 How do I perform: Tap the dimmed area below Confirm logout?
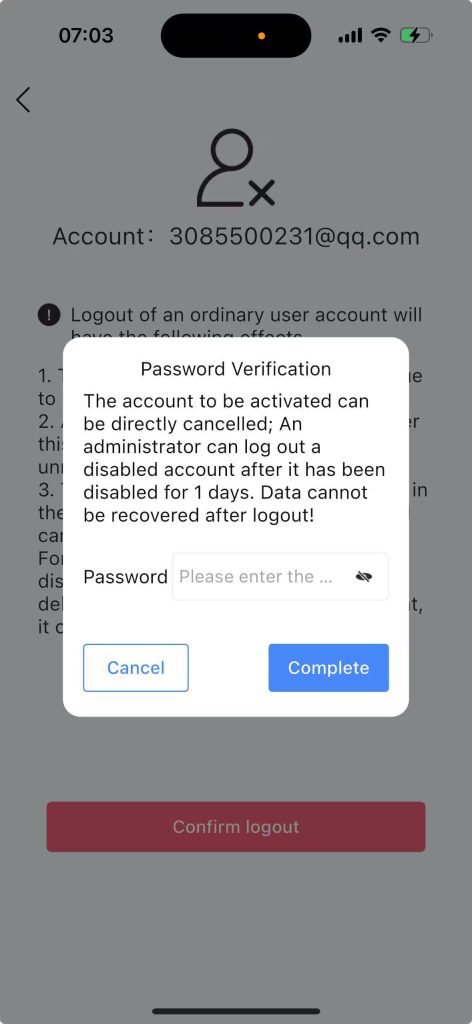236,927
